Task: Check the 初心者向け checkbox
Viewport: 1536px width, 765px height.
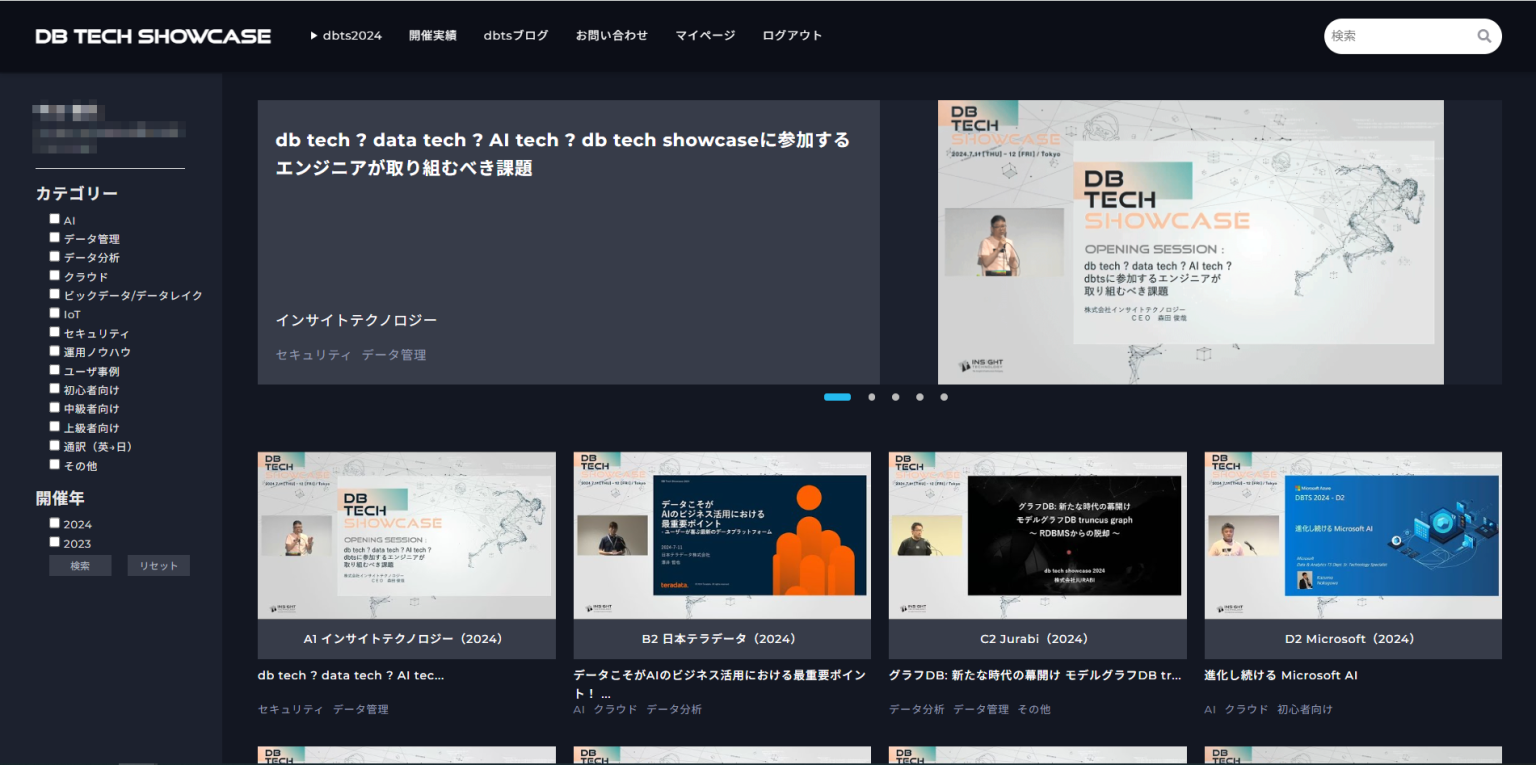Action: tap(55, 389)
